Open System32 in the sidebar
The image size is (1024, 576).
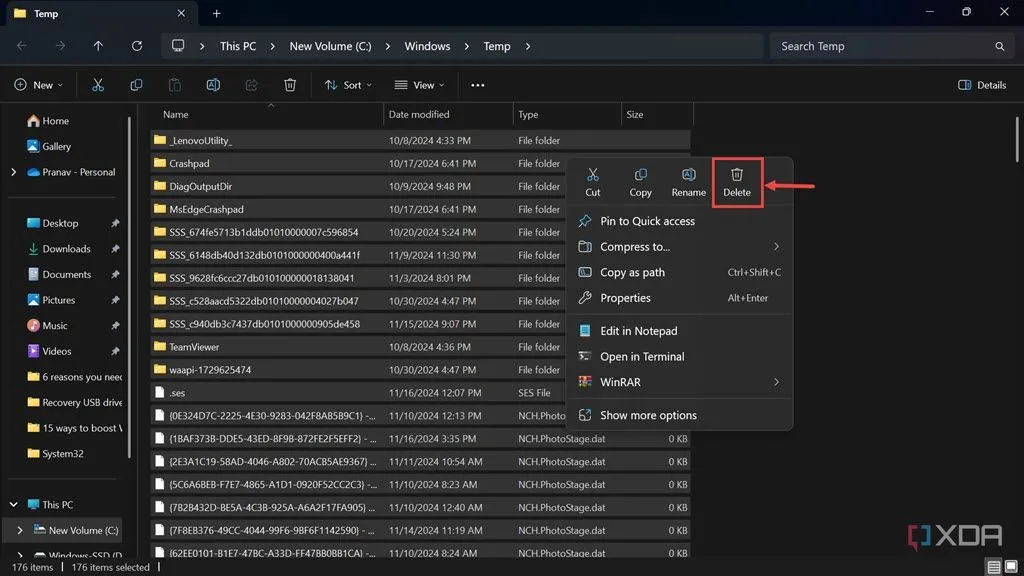coord(55,454)
